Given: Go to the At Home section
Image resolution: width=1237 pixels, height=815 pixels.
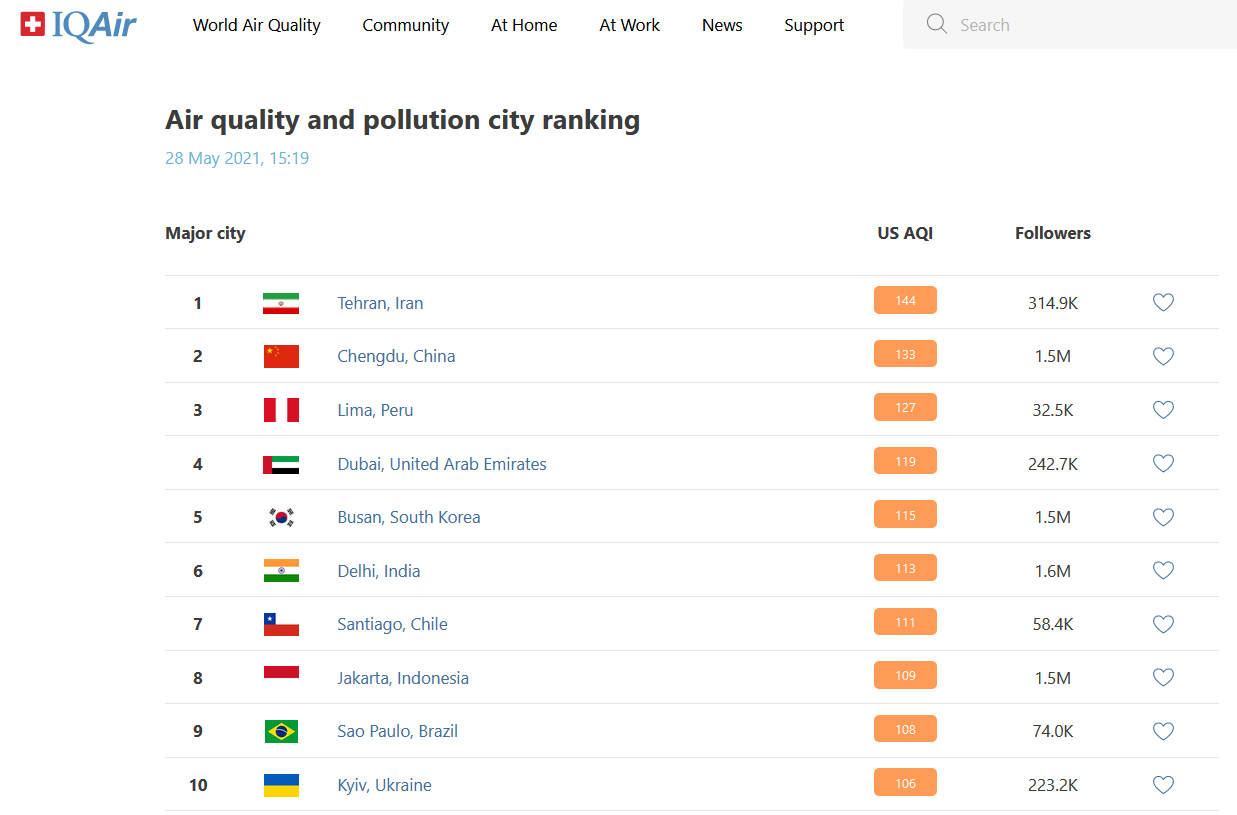Looking at the screenshot, I should pyautogui.click(x=524, y=25).
